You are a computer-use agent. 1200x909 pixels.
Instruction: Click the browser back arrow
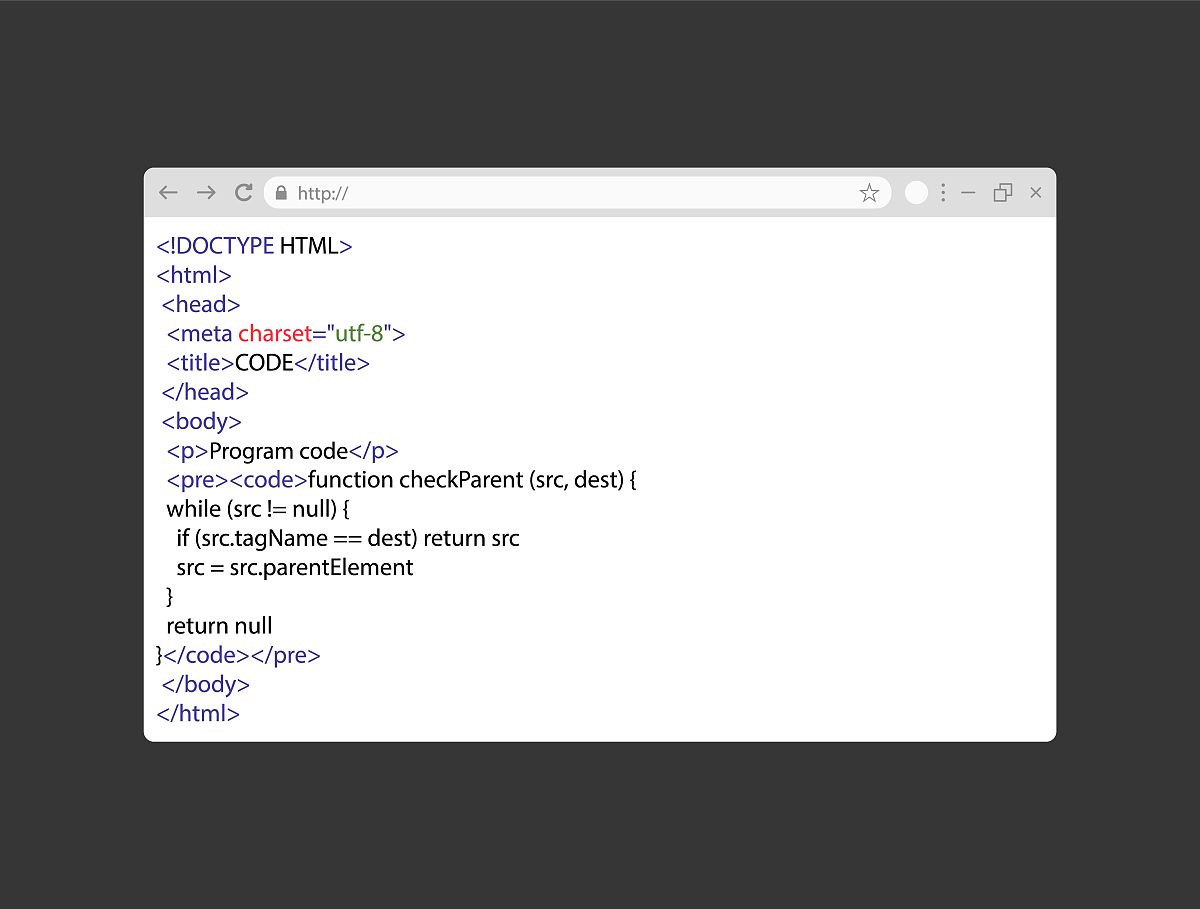(168, 193)
